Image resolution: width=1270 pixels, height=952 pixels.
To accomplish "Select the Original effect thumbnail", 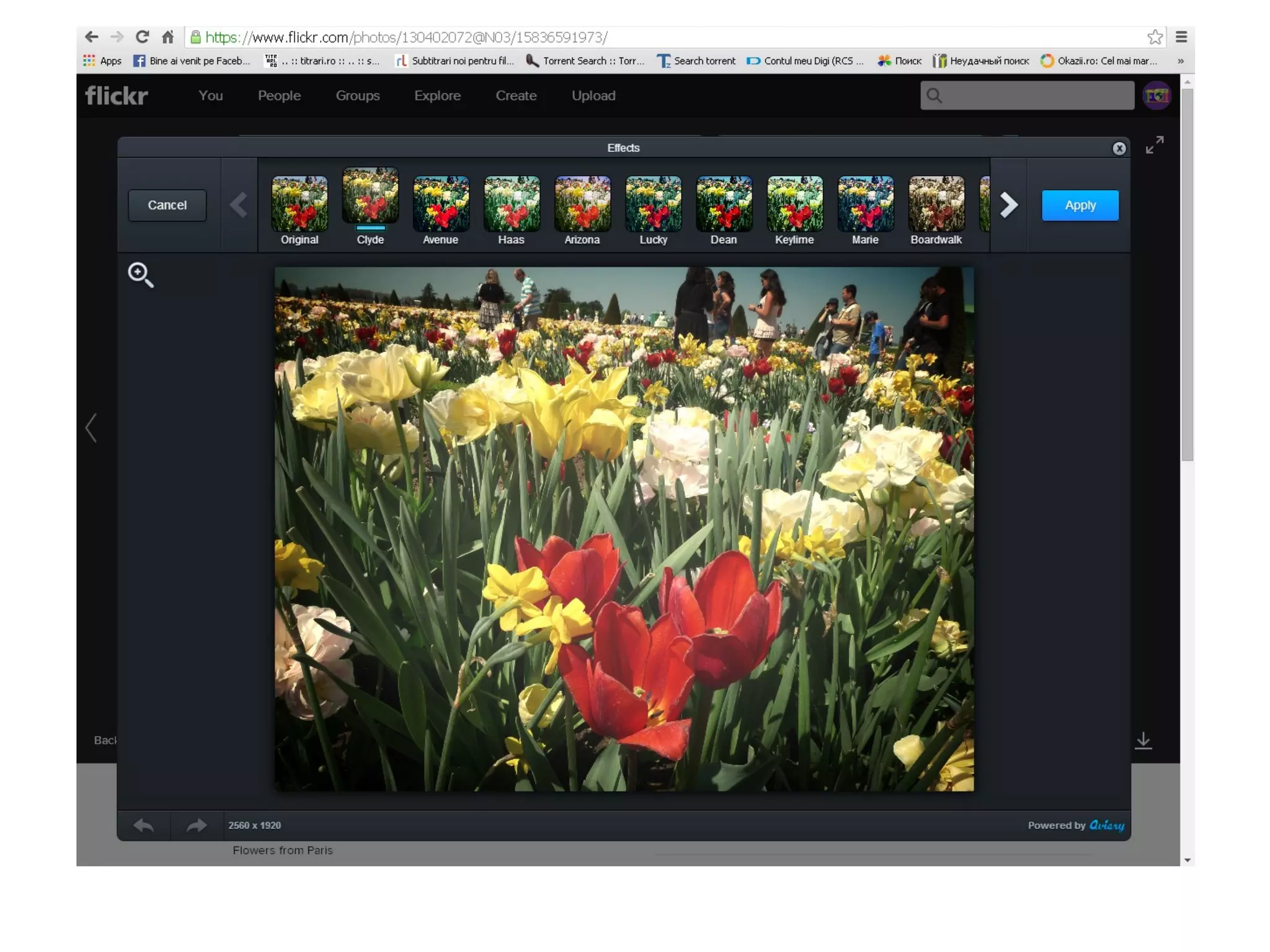I will point(300,204).
